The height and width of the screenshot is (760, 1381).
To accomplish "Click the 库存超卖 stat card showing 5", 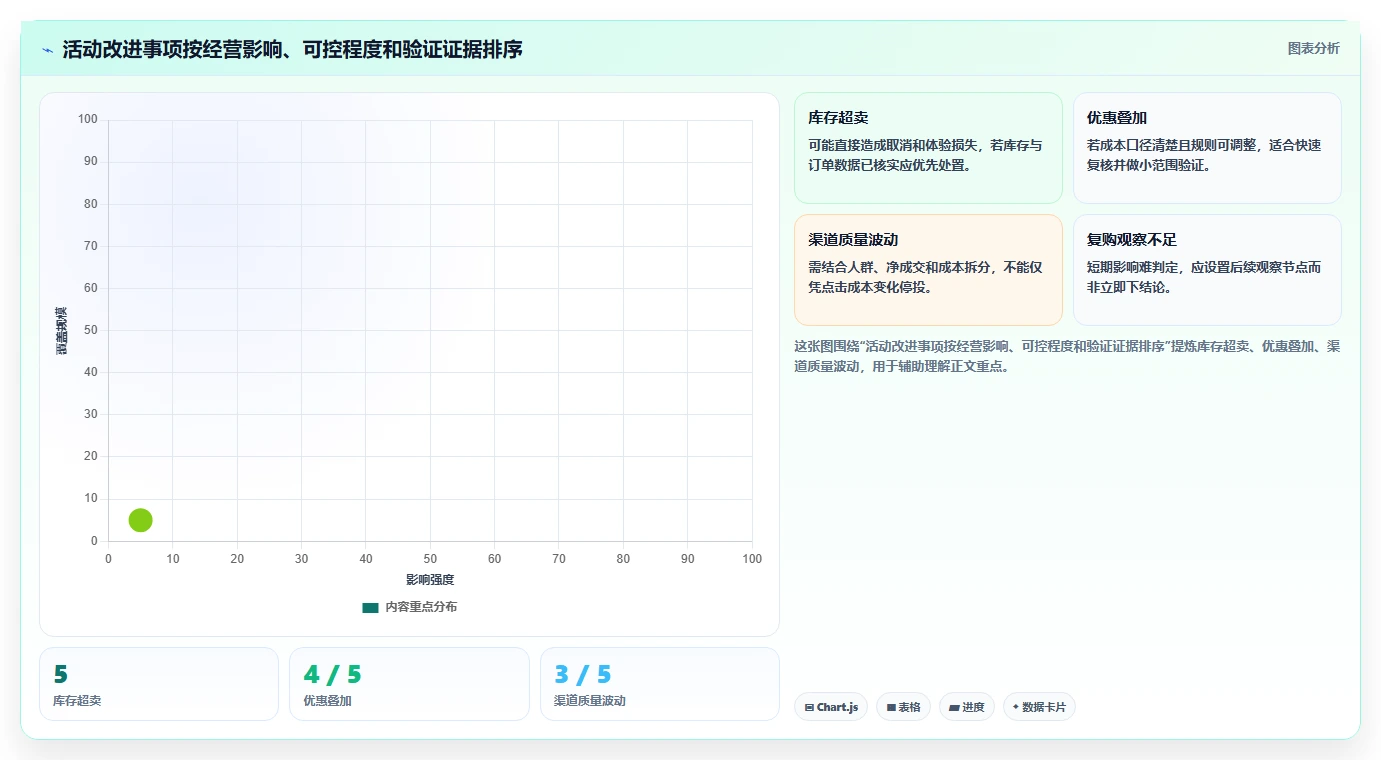I will tap(159, 684).
